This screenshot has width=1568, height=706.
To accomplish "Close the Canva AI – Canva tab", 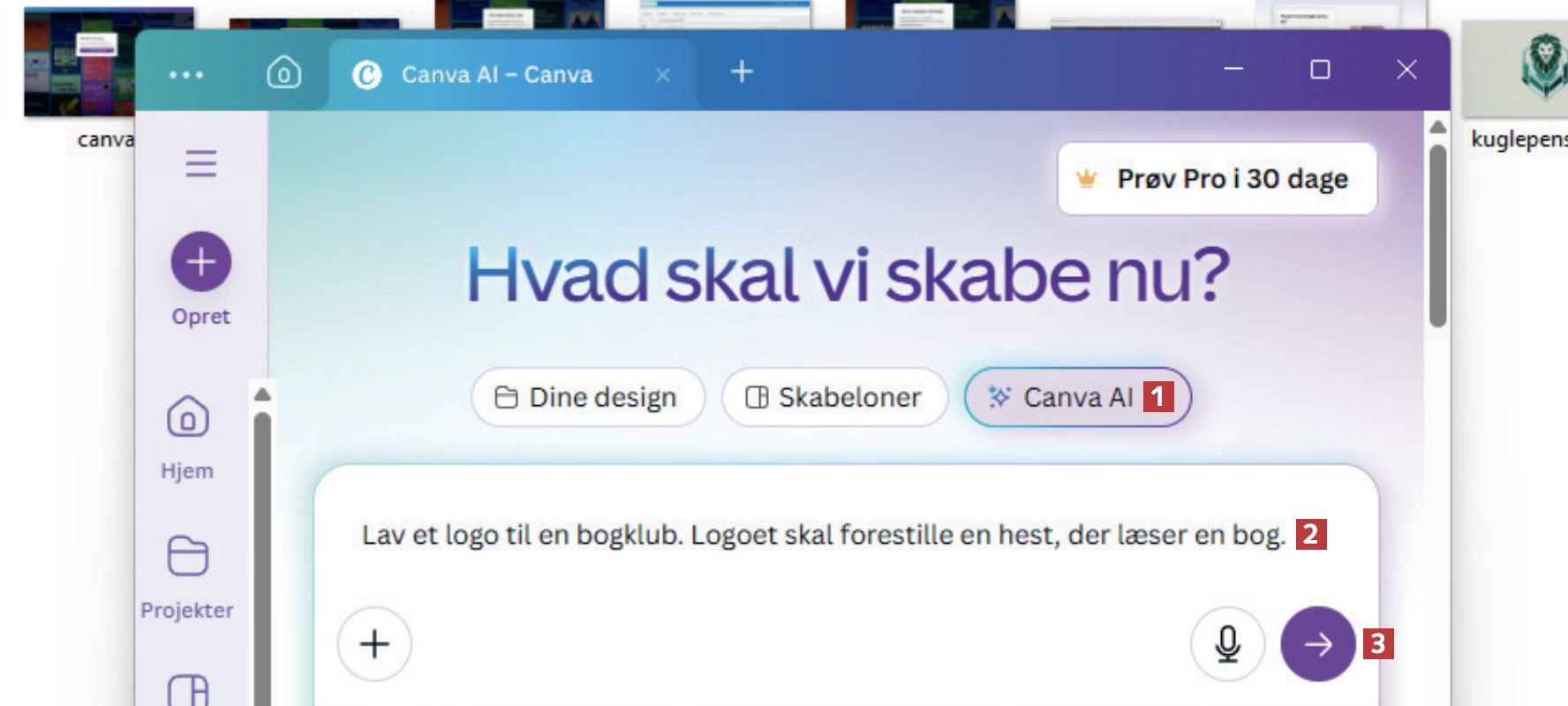I will pos(663,76).
